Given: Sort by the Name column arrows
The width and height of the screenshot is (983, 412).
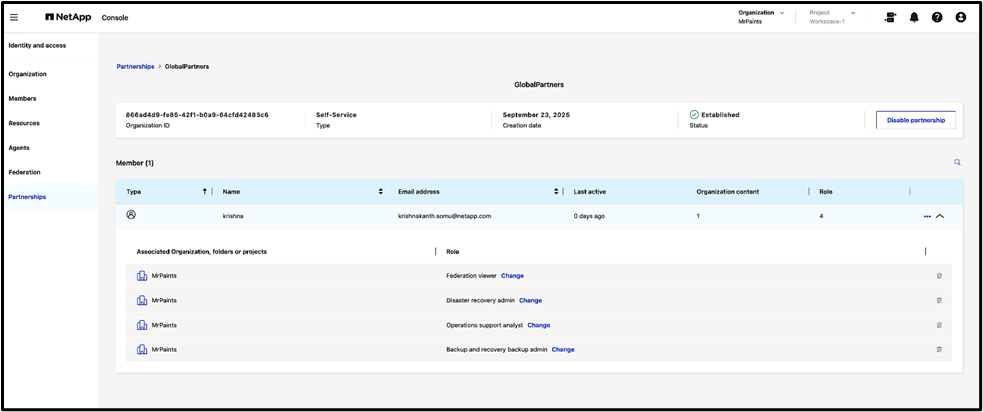Looking at the screenshot, I should 381,191.
